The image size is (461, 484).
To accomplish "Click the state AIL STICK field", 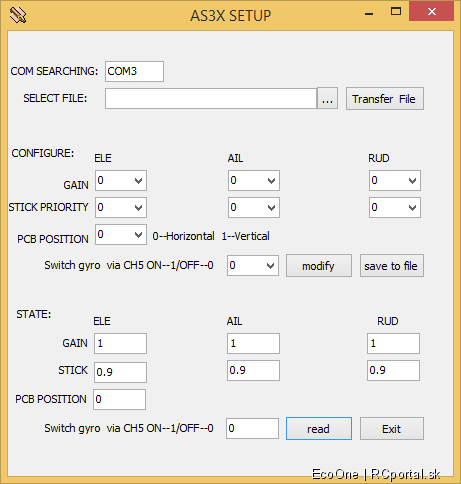I will 253,370.
